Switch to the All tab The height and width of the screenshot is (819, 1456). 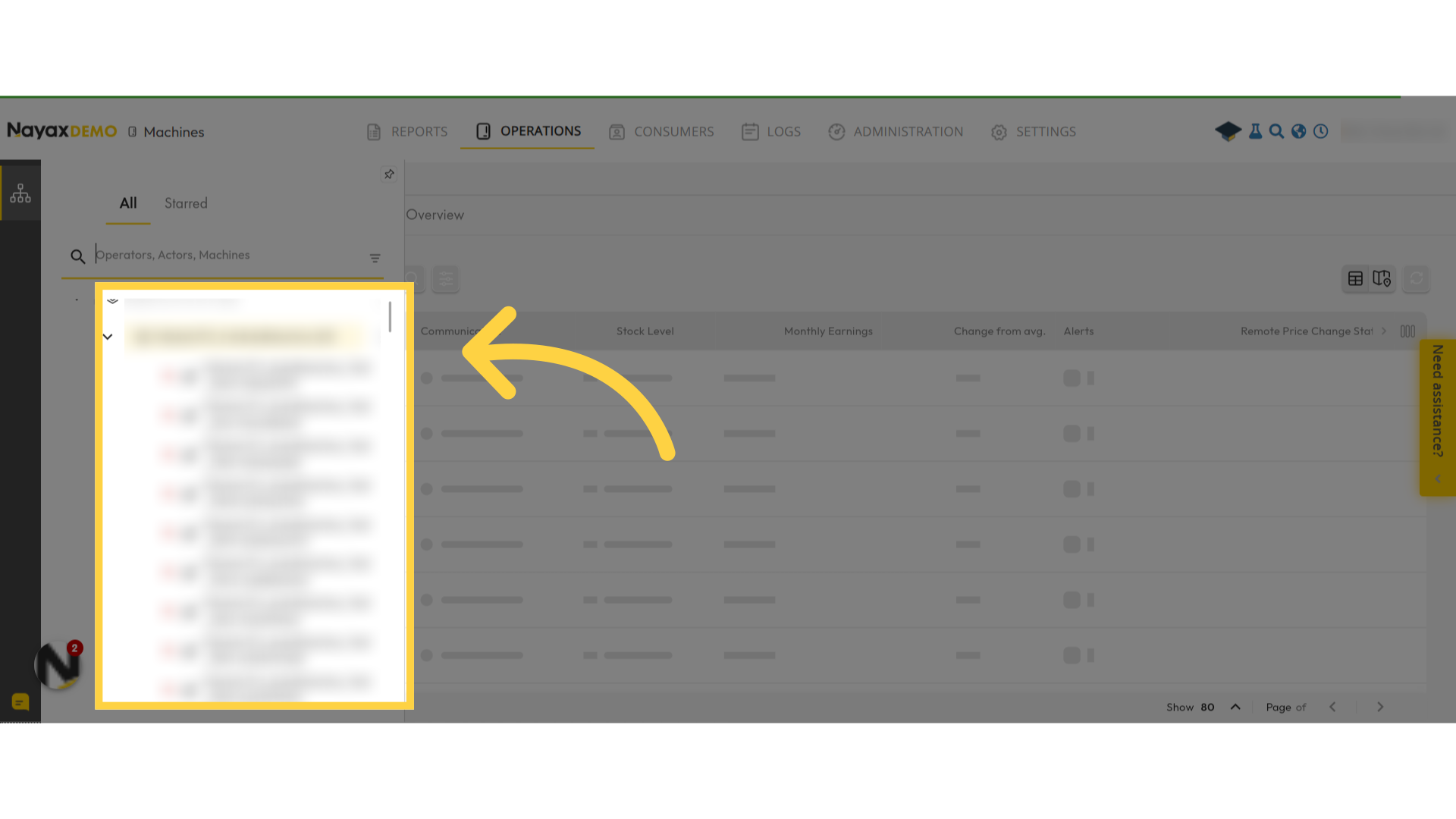(128, 203)
